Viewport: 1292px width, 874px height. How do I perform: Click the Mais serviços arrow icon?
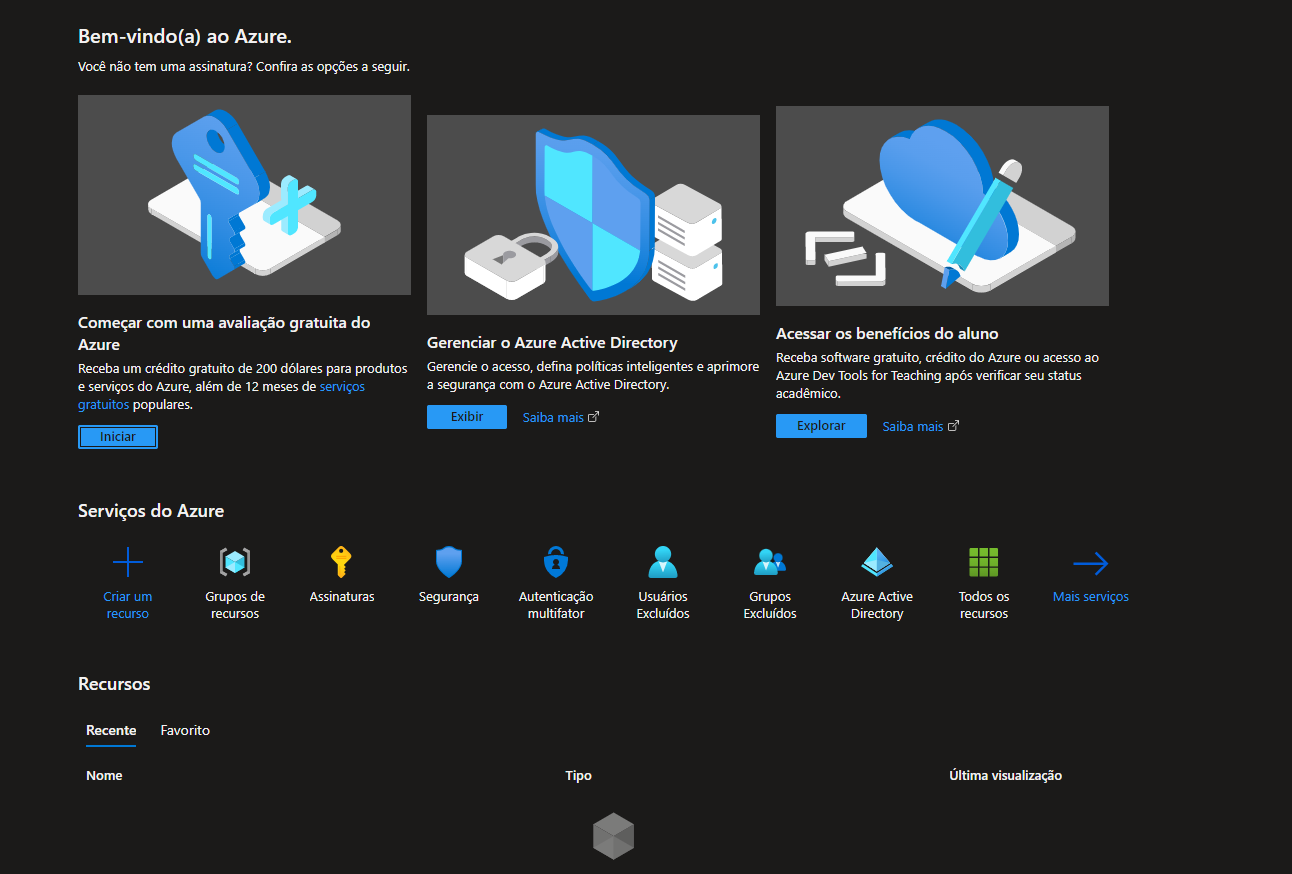click(1090, 564)
